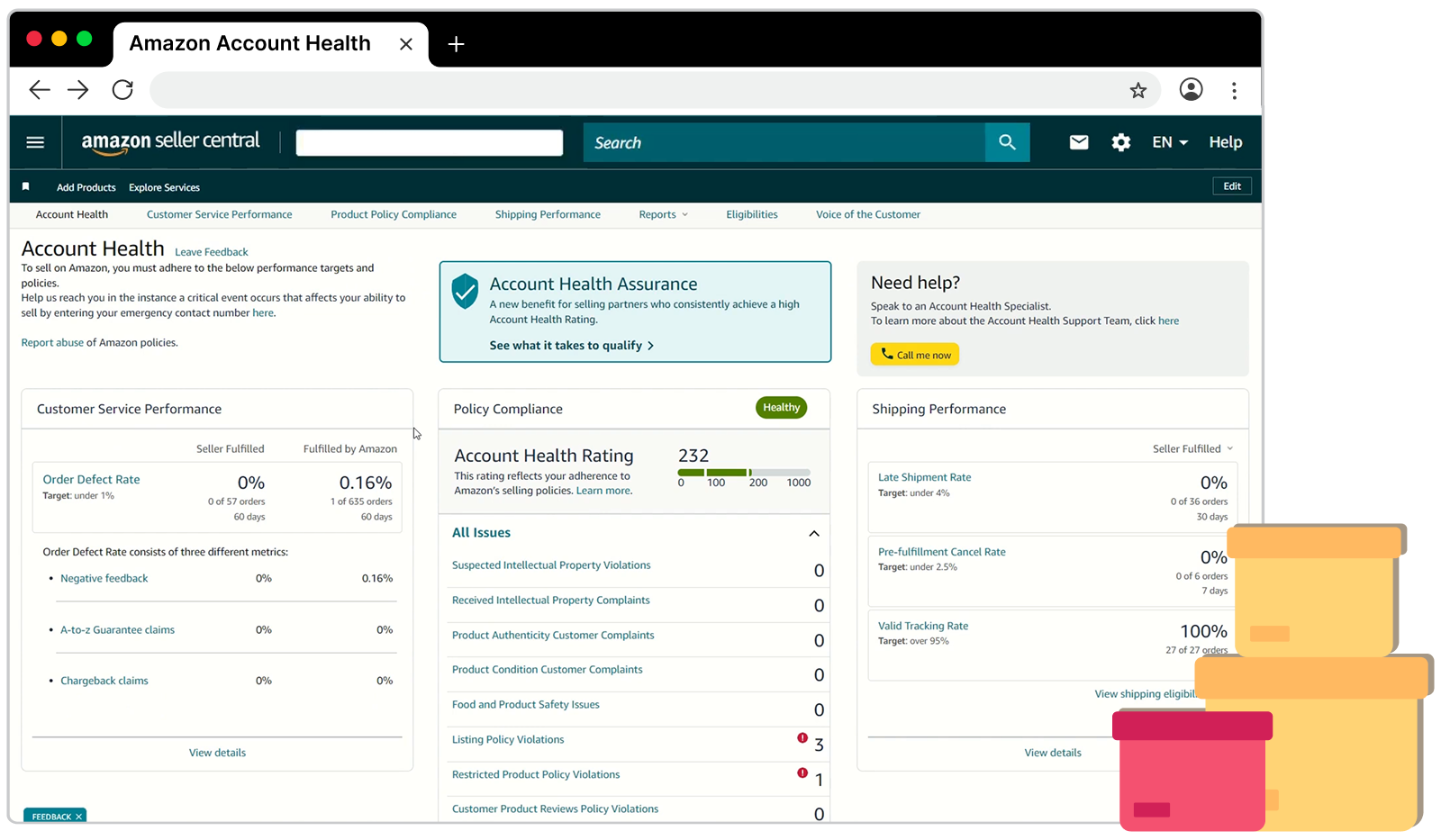The width and height of the screenshot is (1441, 840).
Task: Click the red alert icon beside Listing Policy Violations
Action: (802, 738)
